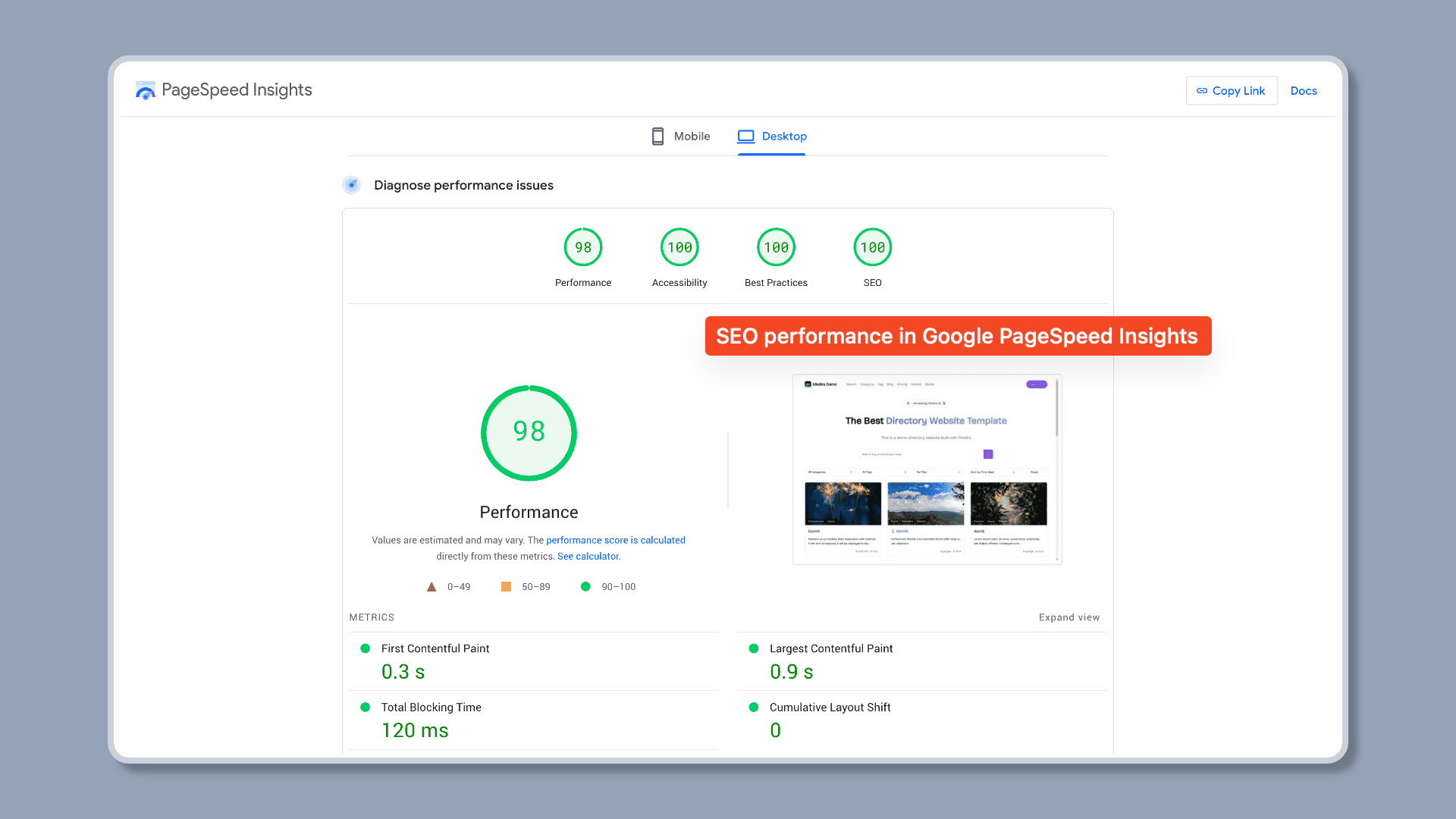Open Expand view for metrics

[x=1069, y=617]
